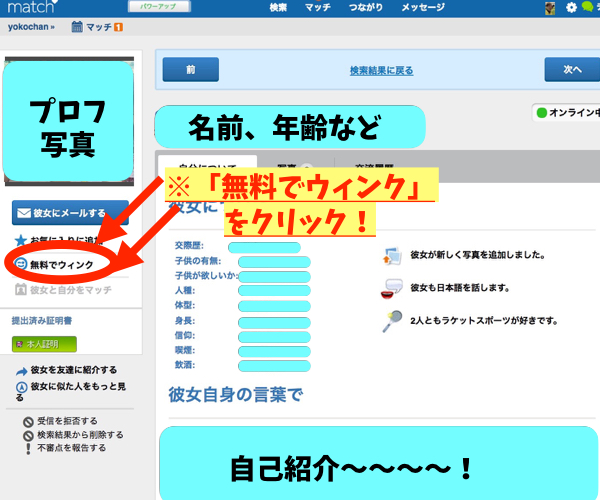The image size is (600, 500).
Task: Click 彼女と自分をマッチ link
Action: [71, 290]
